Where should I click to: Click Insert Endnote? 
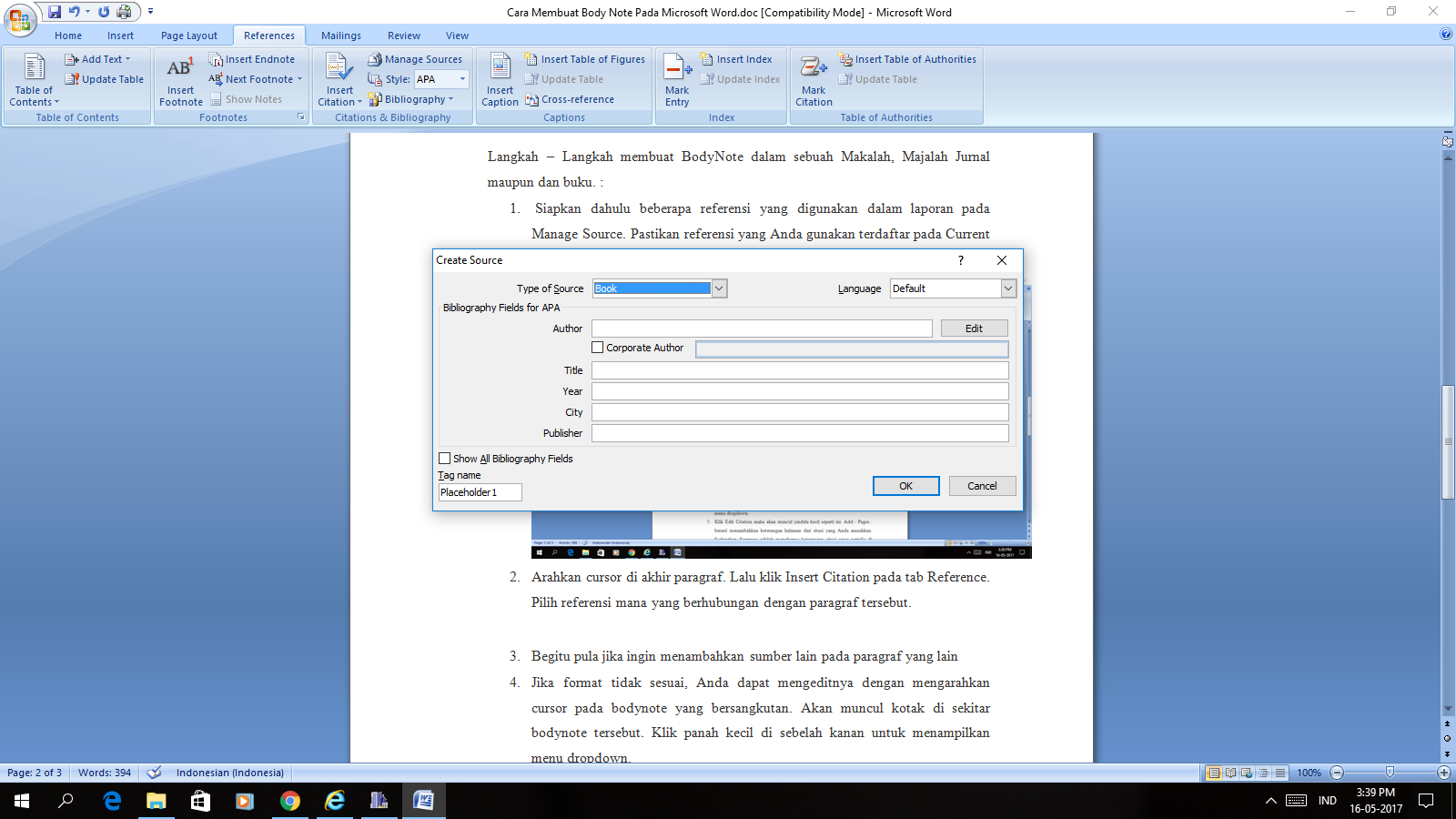[x=252, y=59]
